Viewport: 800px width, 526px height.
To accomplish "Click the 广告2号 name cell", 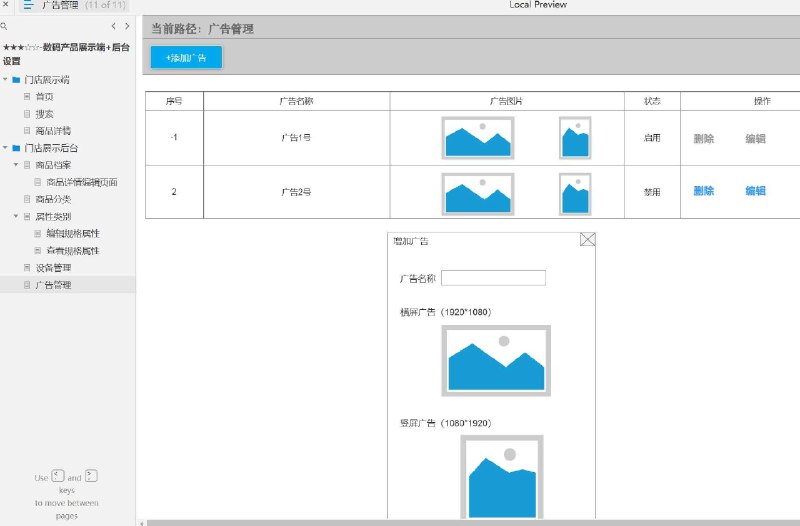I will click(296, 192).
